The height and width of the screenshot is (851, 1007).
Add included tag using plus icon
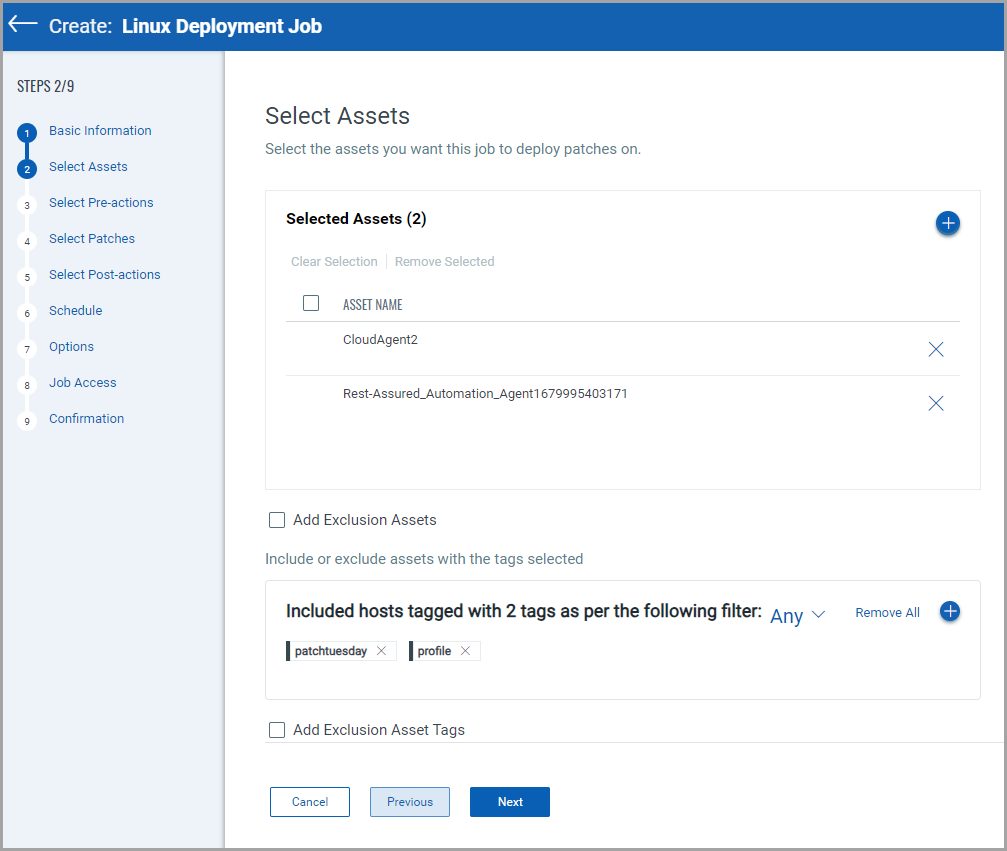pyautogui.click(x=950, y=611)
